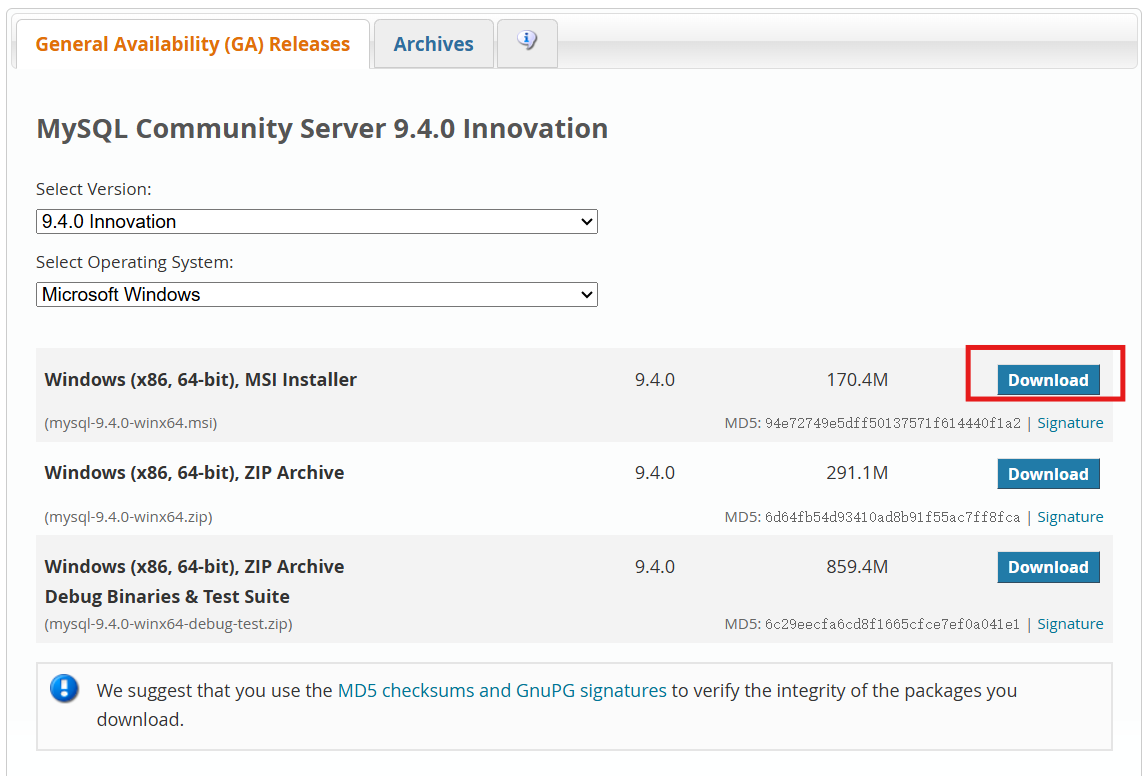Click the ZIP MD5 hash starting 6d64fb54

pyautogui.click(x=892, y=517)
